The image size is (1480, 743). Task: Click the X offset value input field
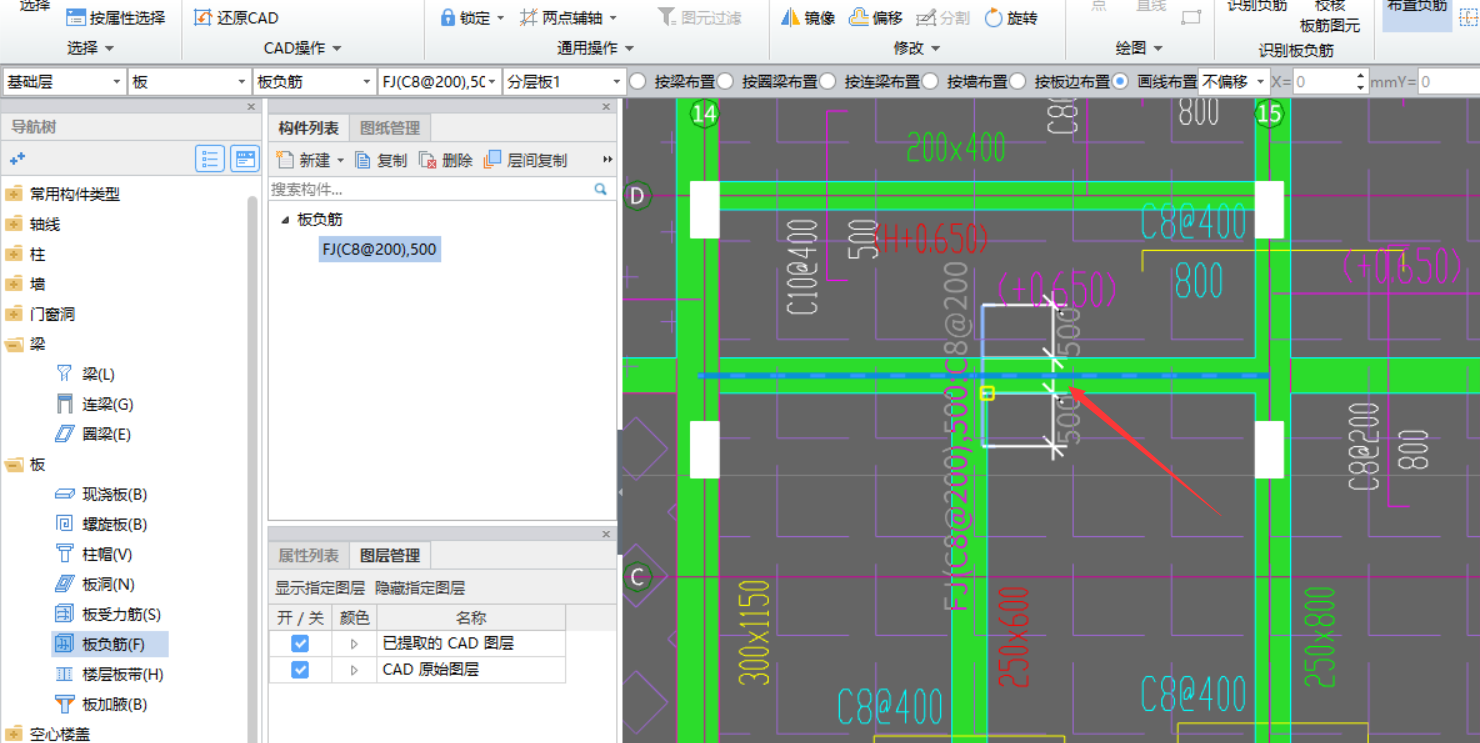tap(1323, 82)
